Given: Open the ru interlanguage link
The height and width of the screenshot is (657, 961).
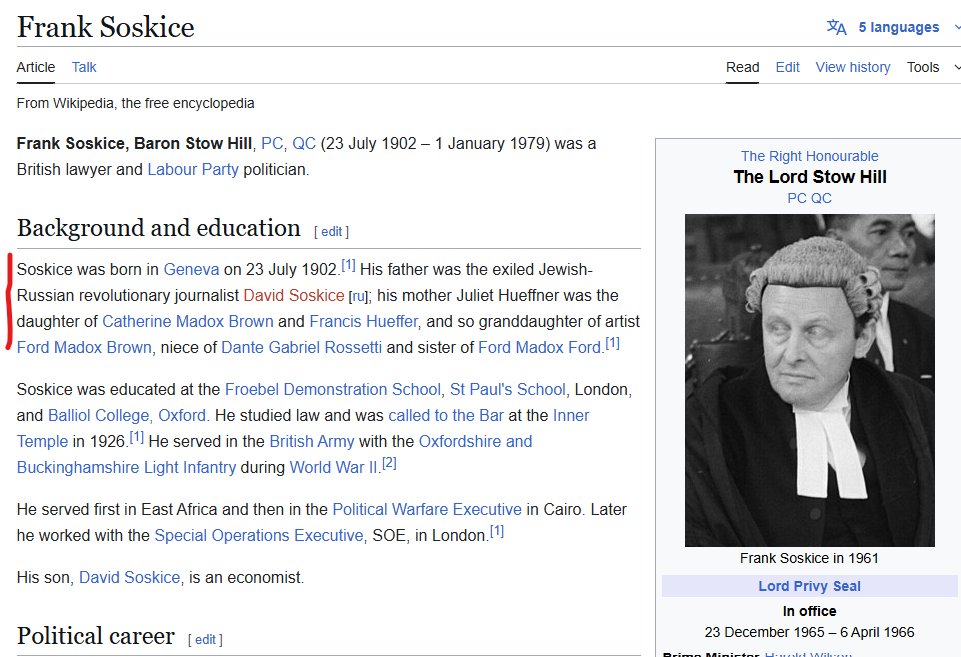Looking at the screenshot, I should [x=359, y=297].
